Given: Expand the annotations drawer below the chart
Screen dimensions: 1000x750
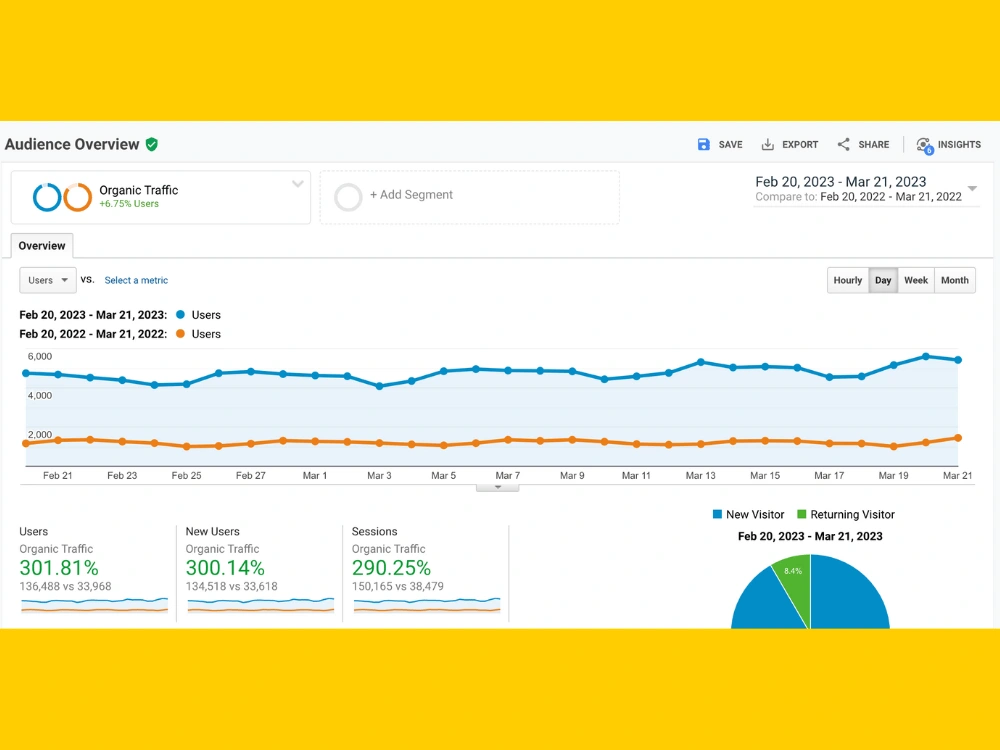Looking at the screenshot, I should pos(497,488).
